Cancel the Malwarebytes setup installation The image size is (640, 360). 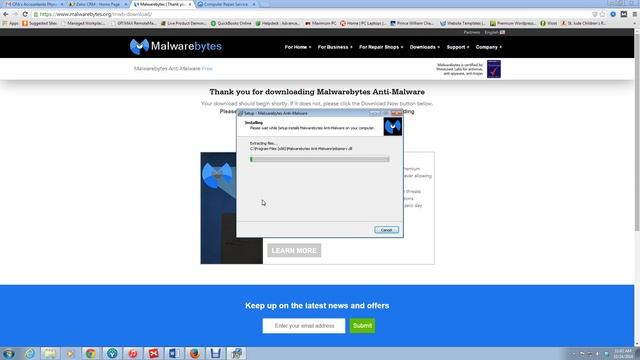[386, 230]
